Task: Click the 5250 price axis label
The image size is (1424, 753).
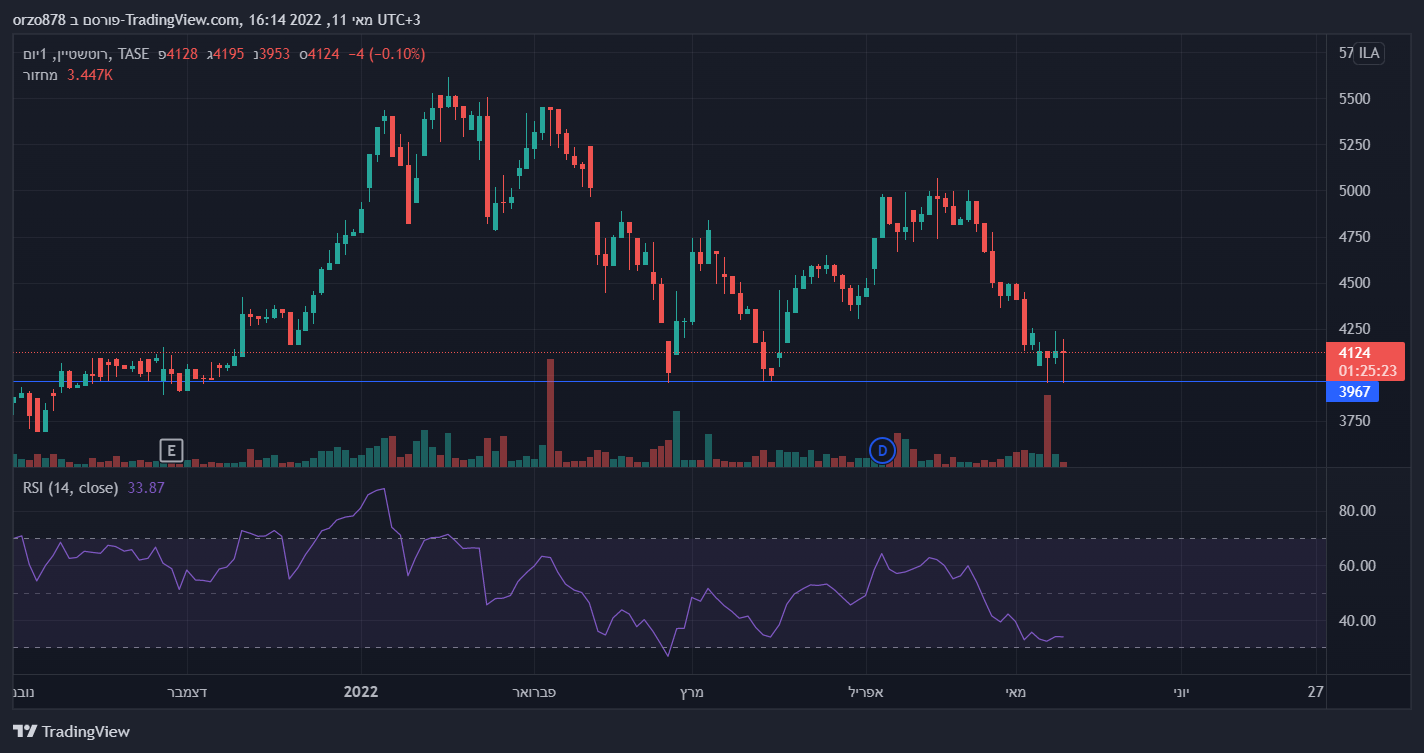Action: (x=1354, y=145)
